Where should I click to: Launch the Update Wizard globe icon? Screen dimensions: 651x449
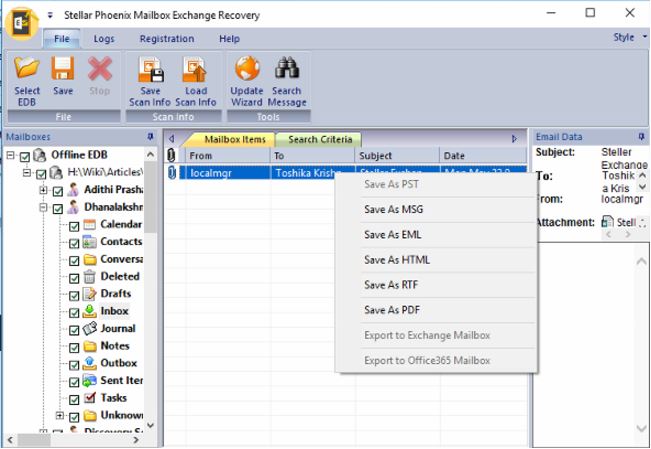pyautogui.click(x=247, y=69)
